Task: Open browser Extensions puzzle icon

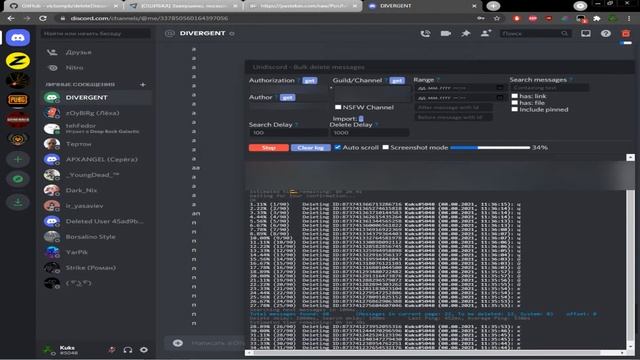Action: coord(597,18)
